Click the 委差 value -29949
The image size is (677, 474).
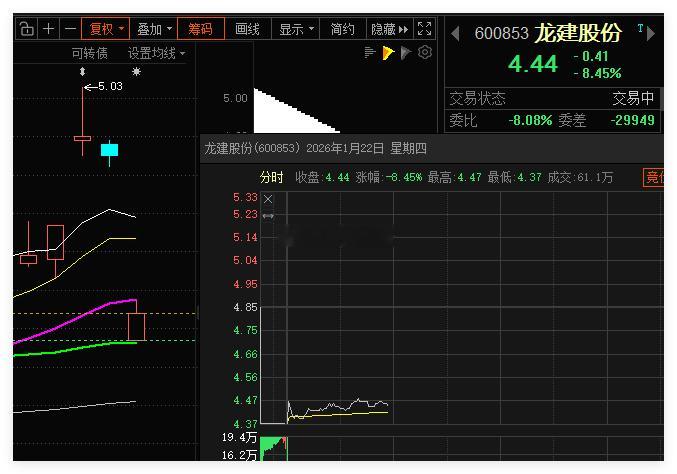tap(633, 120)
